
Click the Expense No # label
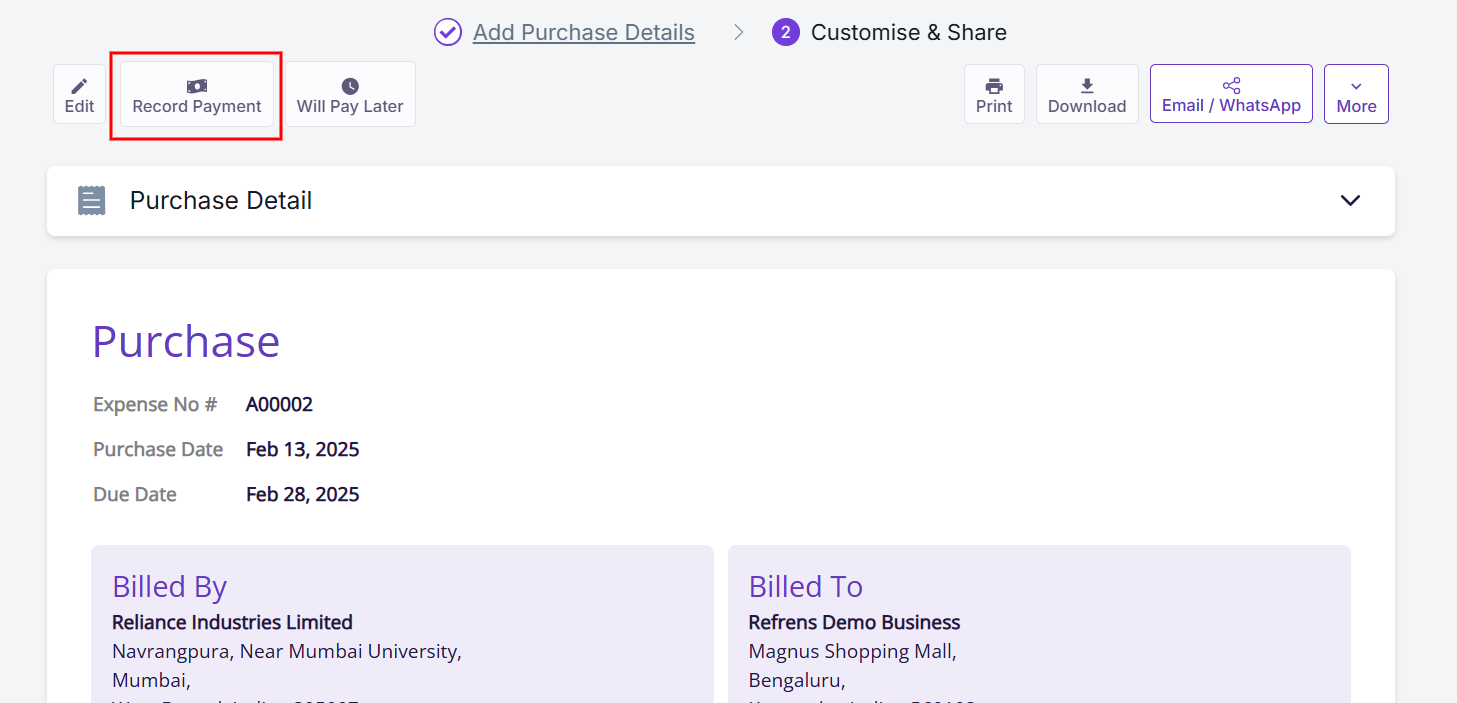[x=155, y=404]
